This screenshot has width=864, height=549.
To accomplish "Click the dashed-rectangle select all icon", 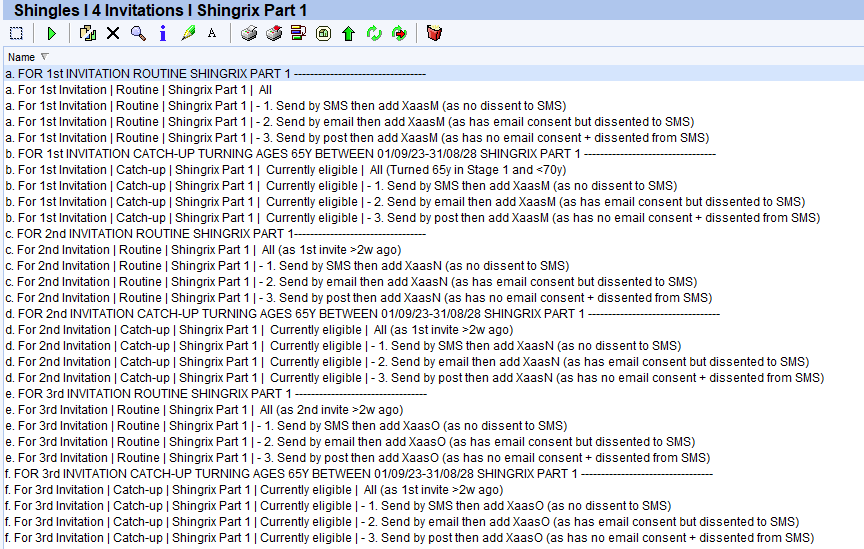I will click(x=17, y=34).
